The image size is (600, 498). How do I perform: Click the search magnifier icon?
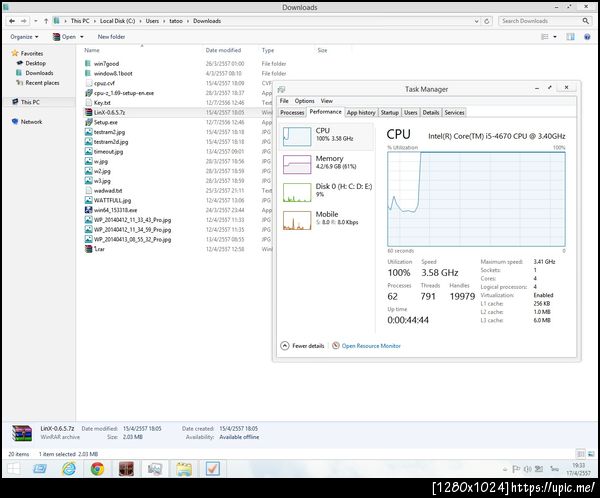tap(585, 21)
